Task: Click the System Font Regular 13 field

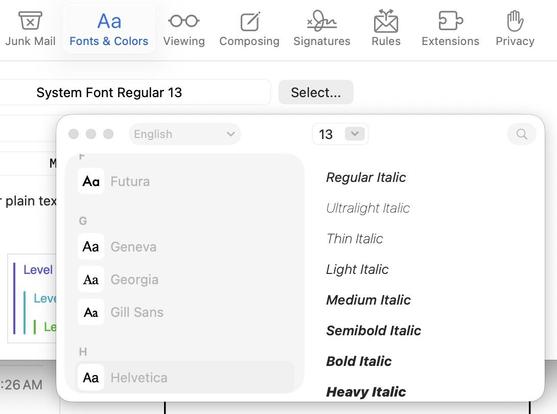Action: tap(135, 92)
